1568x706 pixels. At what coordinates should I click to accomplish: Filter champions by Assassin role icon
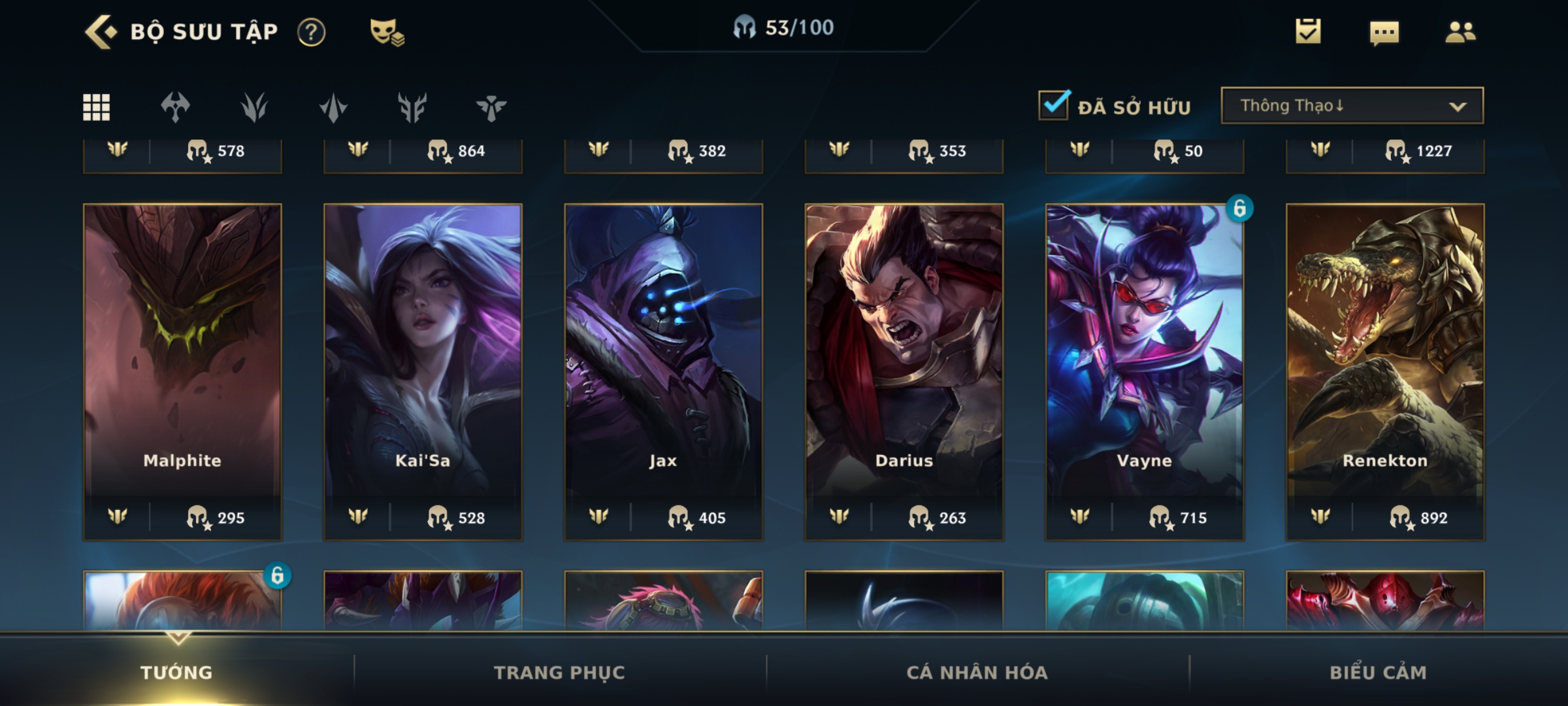(x=254, y=107)
